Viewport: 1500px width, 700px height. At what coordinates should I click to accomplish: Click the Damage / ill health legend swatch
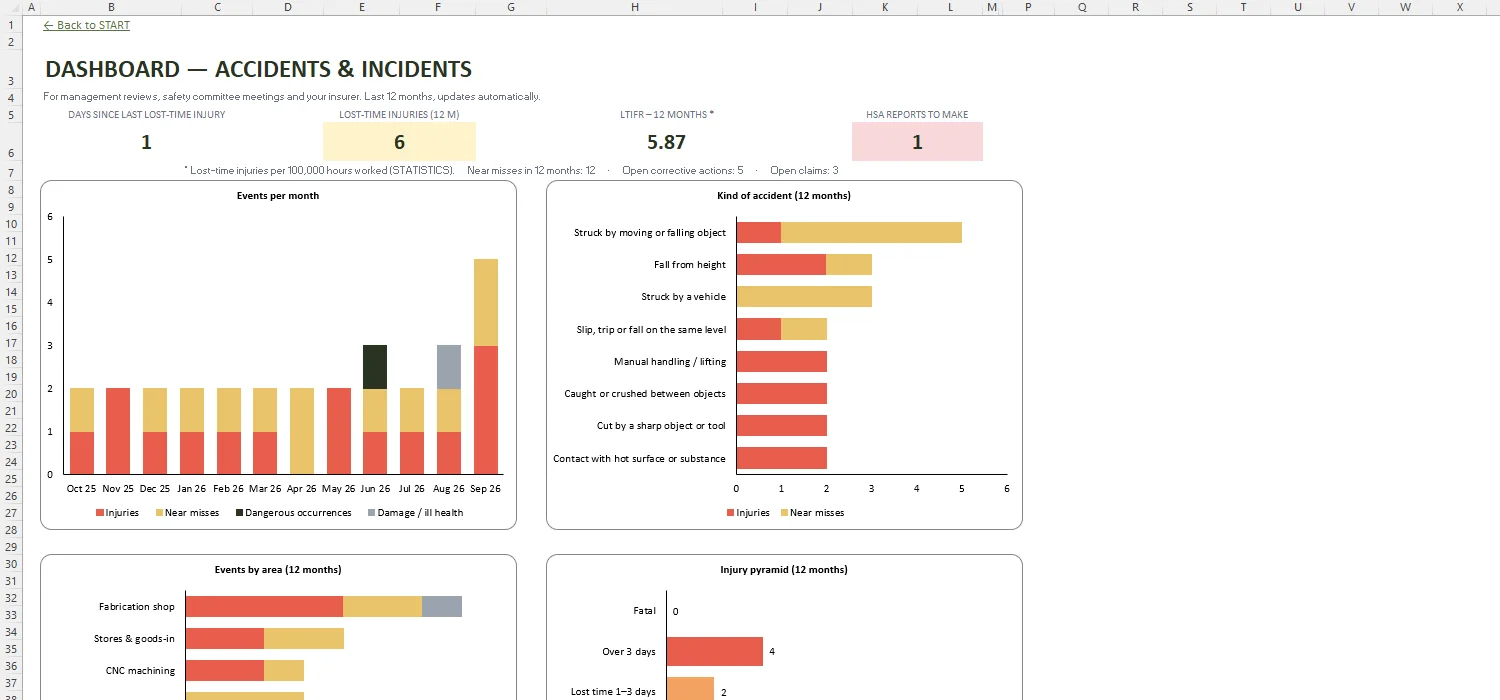coord(371,513)
